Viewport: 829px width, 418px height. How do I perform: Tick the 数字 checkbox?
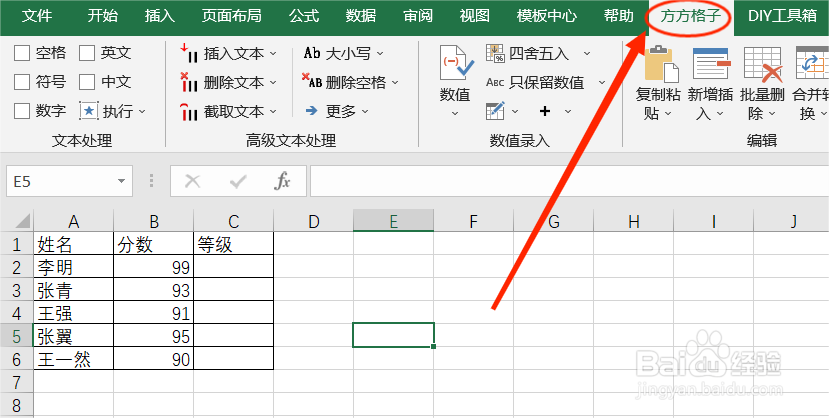pos(22,111)
